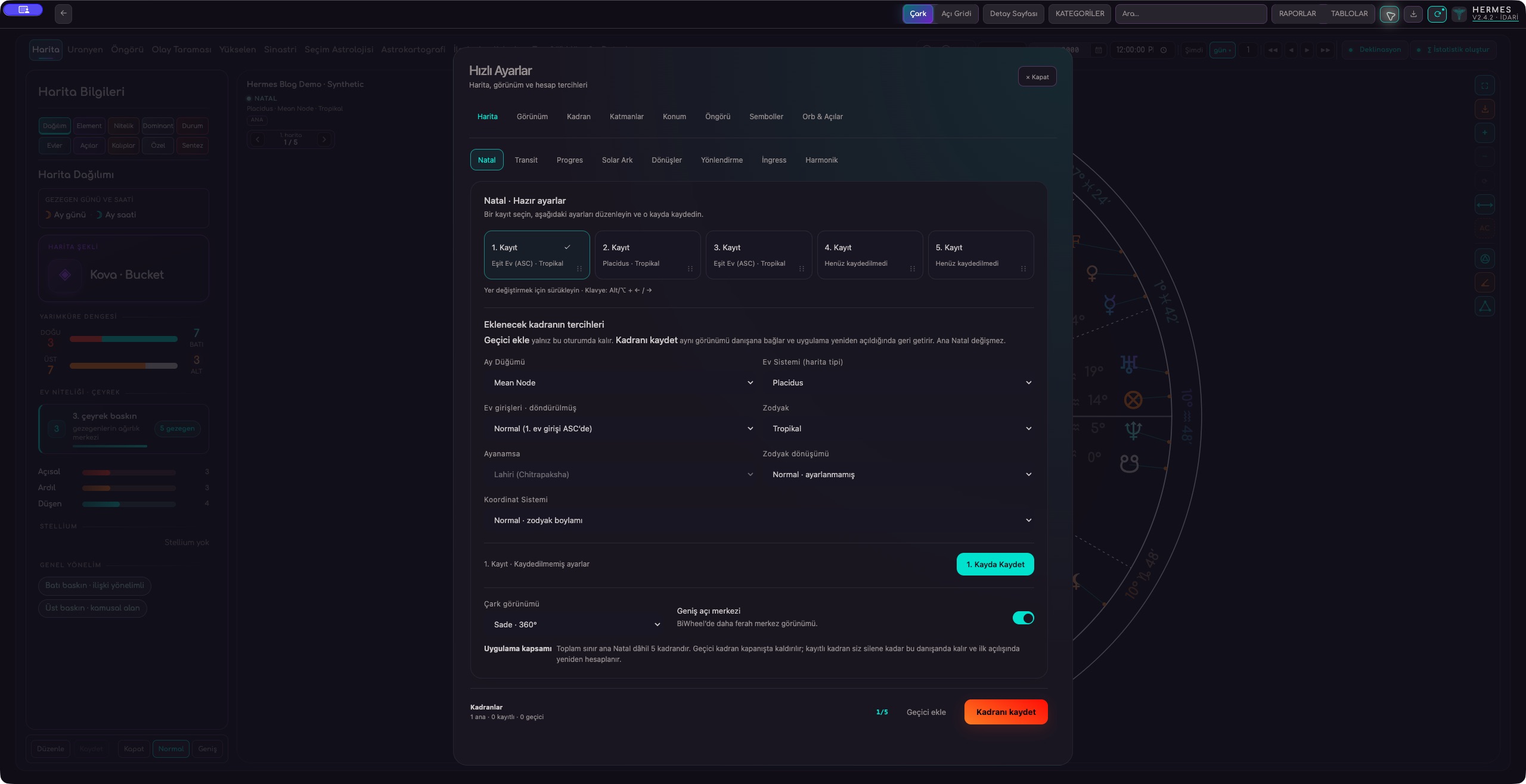Click the plus zoom icon in the right sidebar
Viewport: 1526px width, 784px height.
pos(1484,133)
